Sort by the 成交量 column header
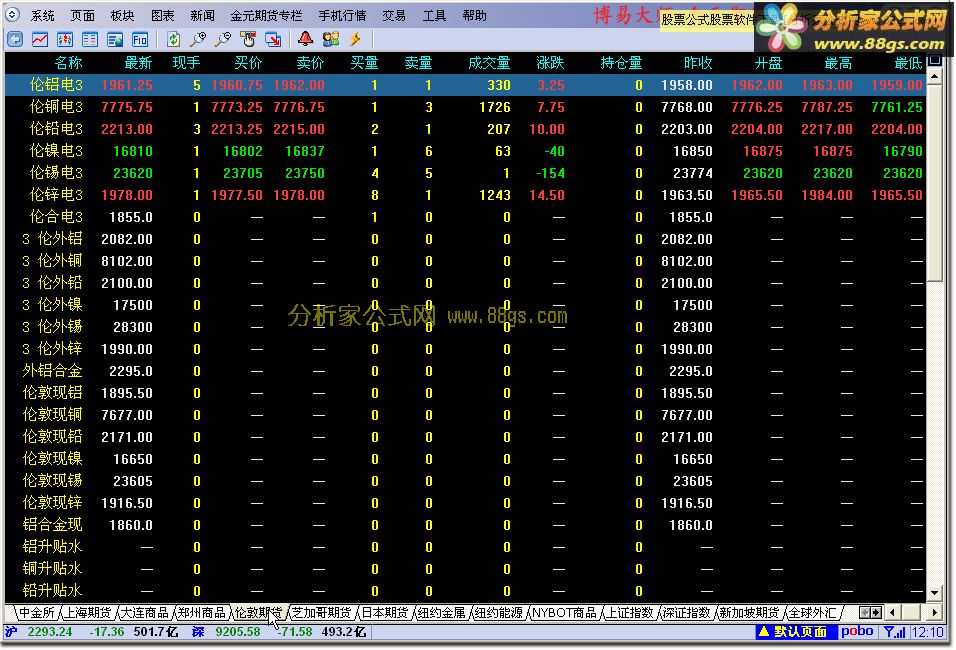This screenshot has height=650, width=956. (x=489, y=62)
